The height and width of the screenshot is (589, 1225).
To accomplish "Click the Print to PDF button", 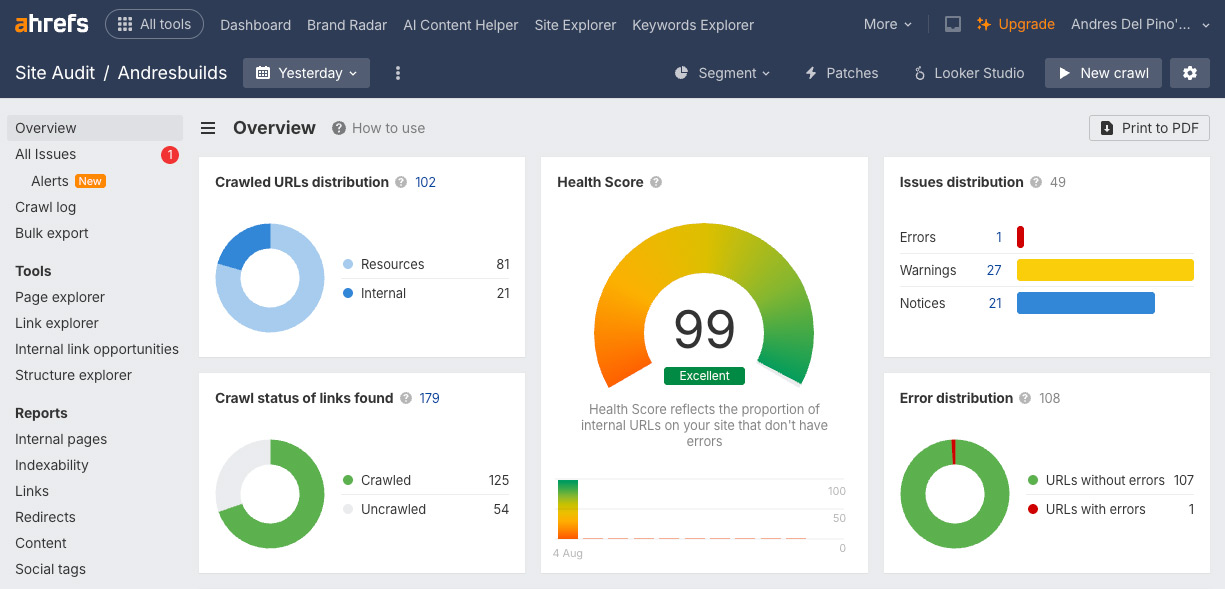I will point(1149,128).
